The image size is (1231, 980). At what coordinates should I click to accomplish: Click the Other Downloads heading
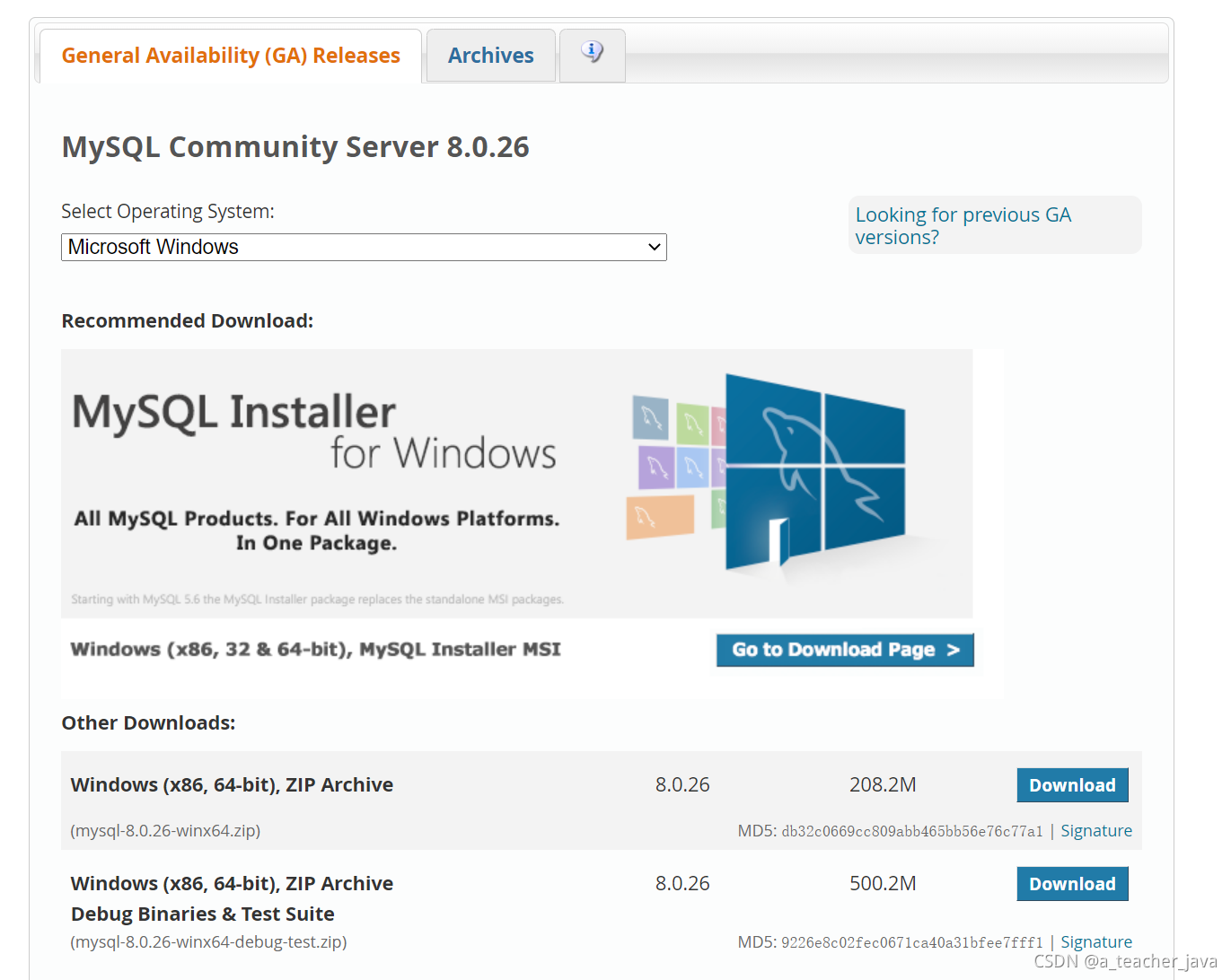pos(148,723)
